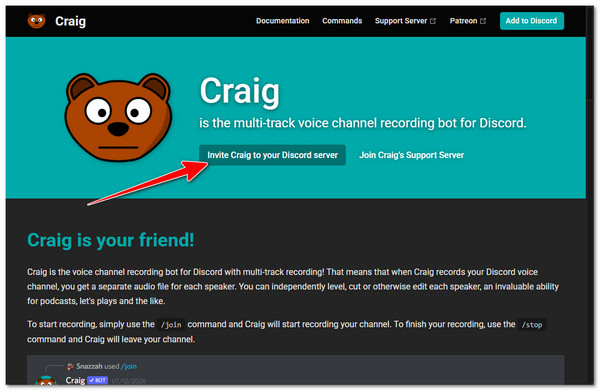Click the /stop command code snippet
This screenshot has height=391, width=600.
pyautogui.click(x=532, y=325)
